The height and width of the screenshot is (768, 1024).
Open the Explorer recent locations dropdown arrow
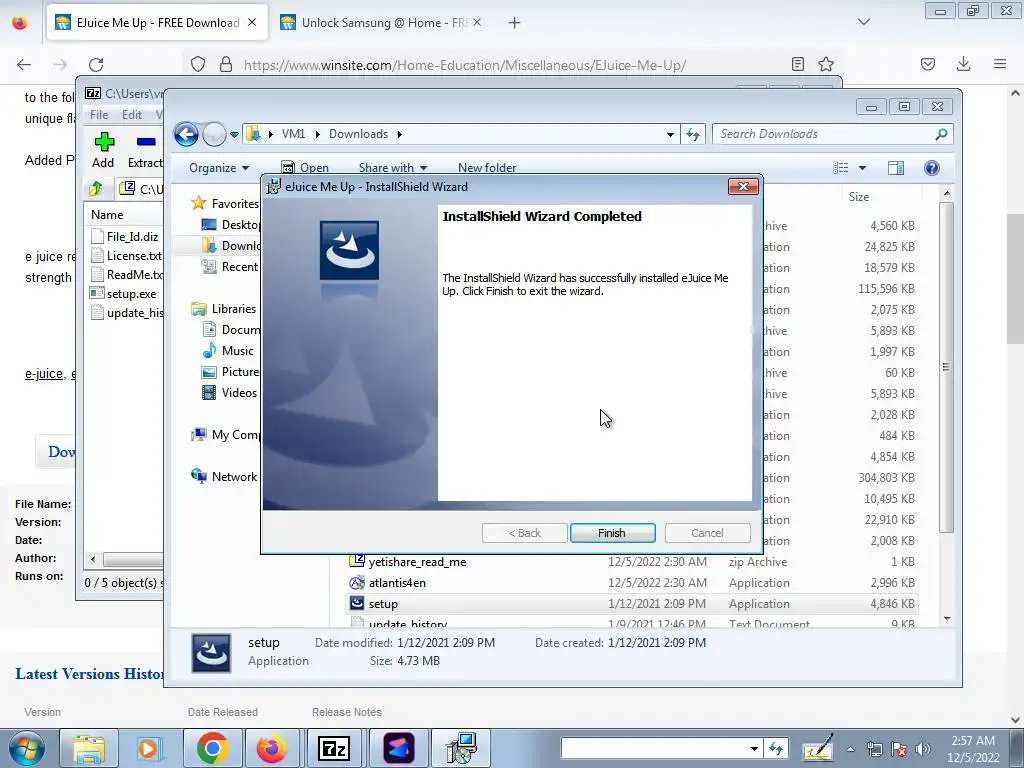coord(234,135)
